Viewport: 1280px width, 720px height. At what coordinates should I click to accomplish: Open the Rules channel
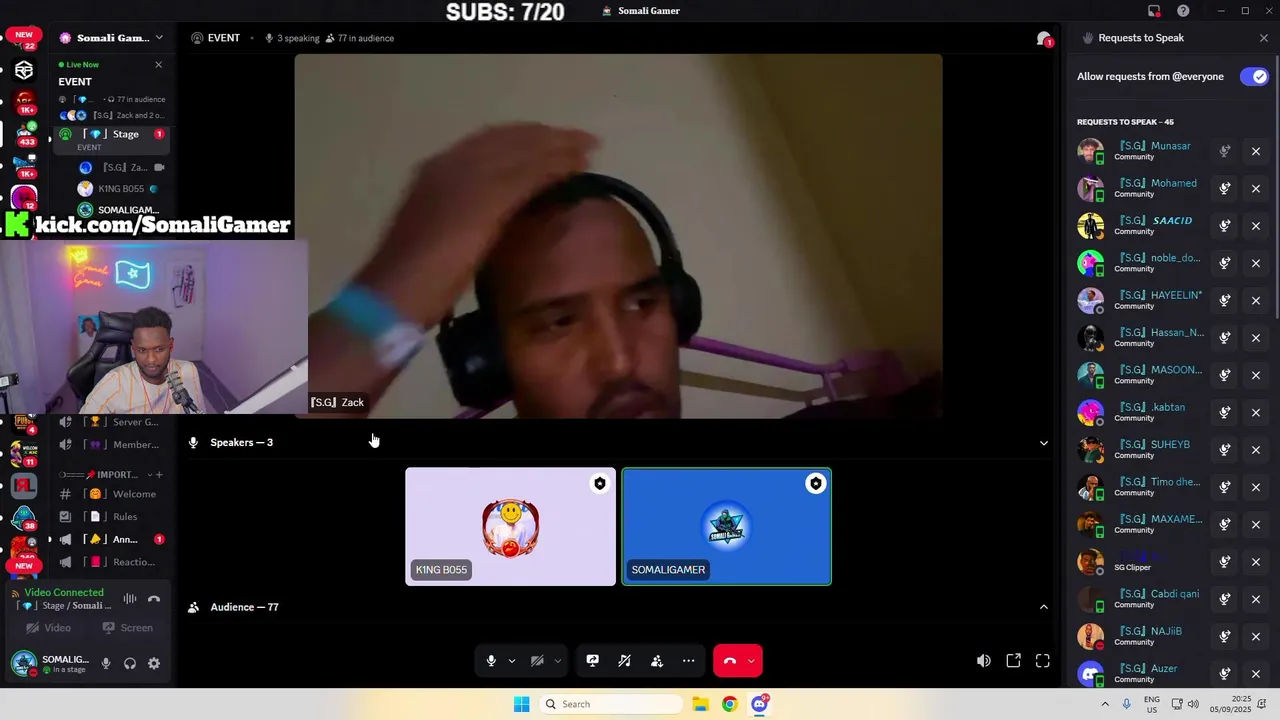pos(111,517)
